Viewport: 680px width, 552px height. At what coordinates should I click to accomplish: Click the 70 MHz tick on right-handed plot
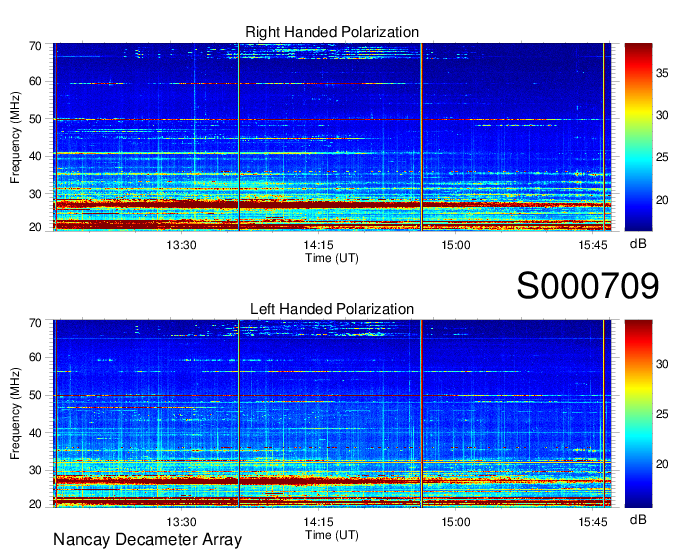click(35, 46)
